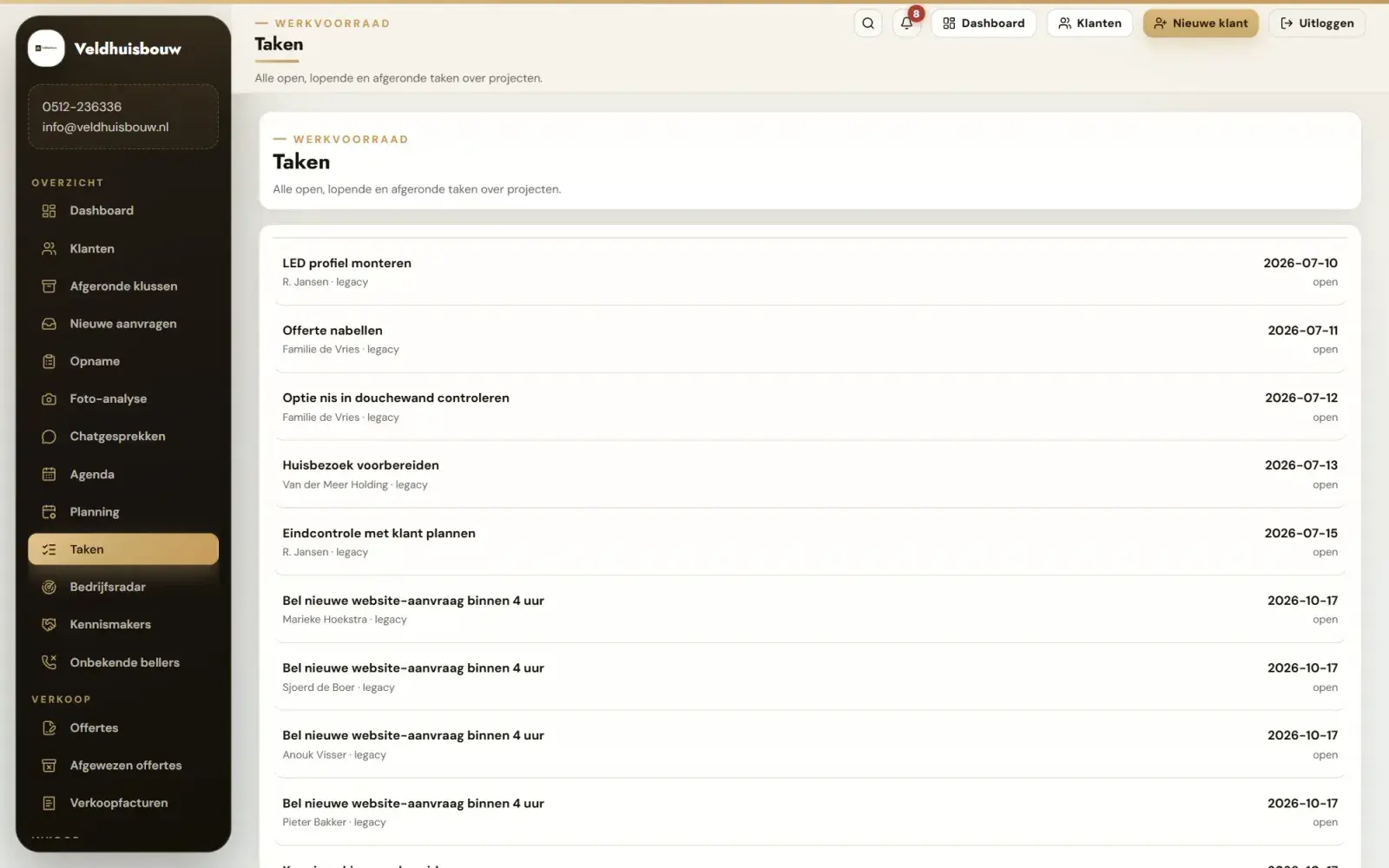Screen dimensions: 1389x868
Task: Open task LED profiel monteren
Action: click(x=810, y=272)
